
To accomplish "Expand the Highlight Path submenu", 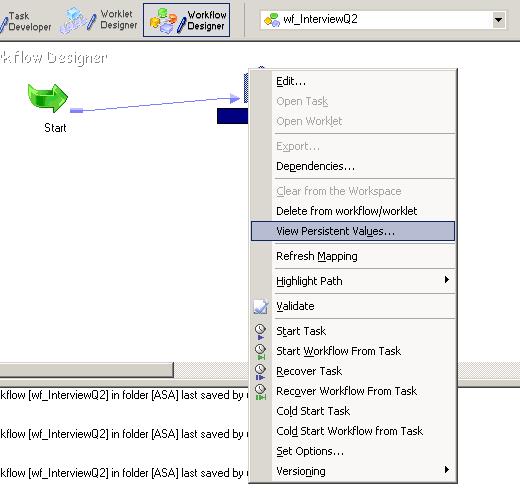I will tap(353, 281).
